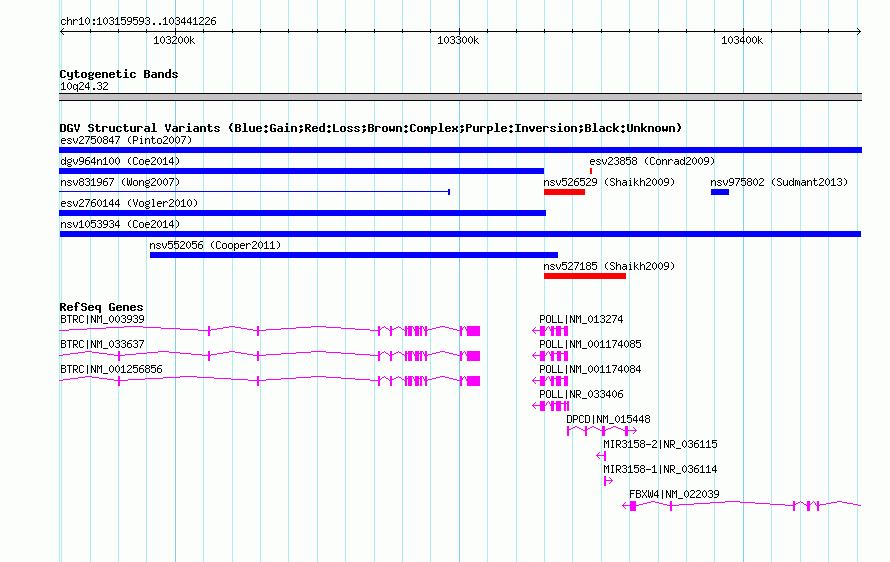Image resolution: width=890 pixels, height=562 pixels.
Task: Click the 103400k ruler position label
Action: 742,40
